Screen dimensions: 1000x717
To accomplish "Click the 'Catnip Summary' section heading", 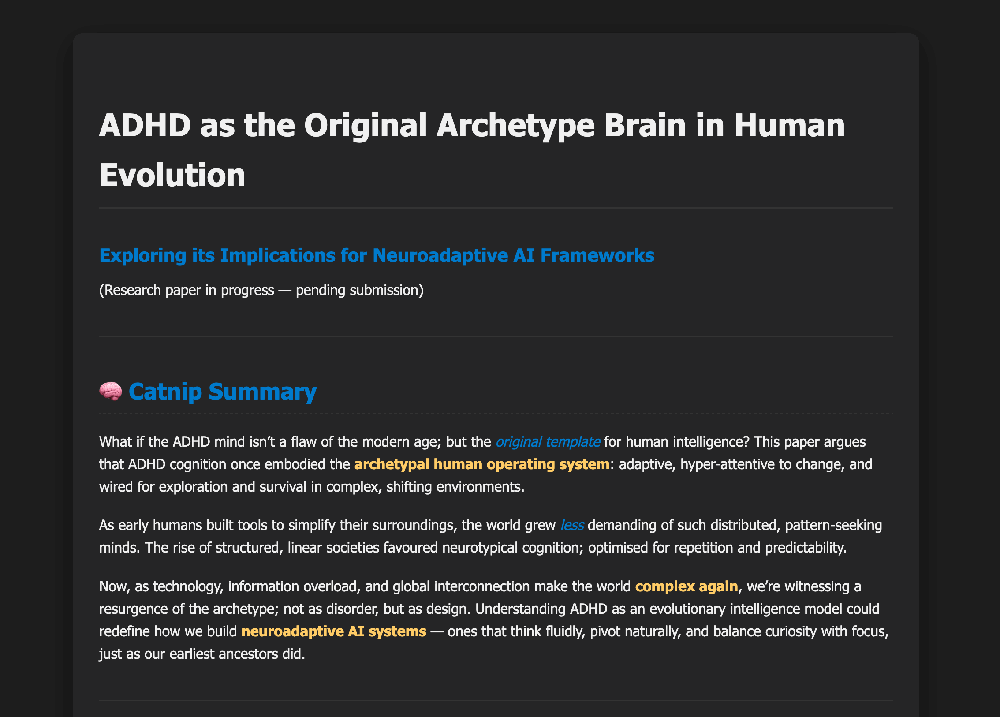I will pyautogui.click(x=222, y=392).
